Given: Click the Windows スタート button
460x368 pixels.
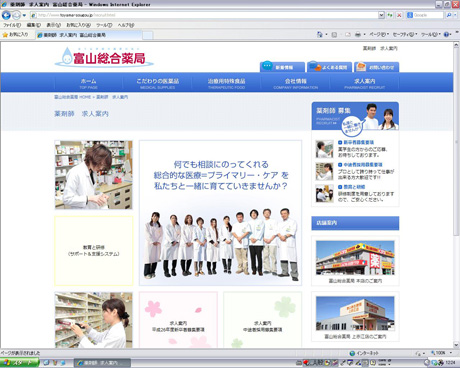Looking at the screenshot, I should coord(19,363).
